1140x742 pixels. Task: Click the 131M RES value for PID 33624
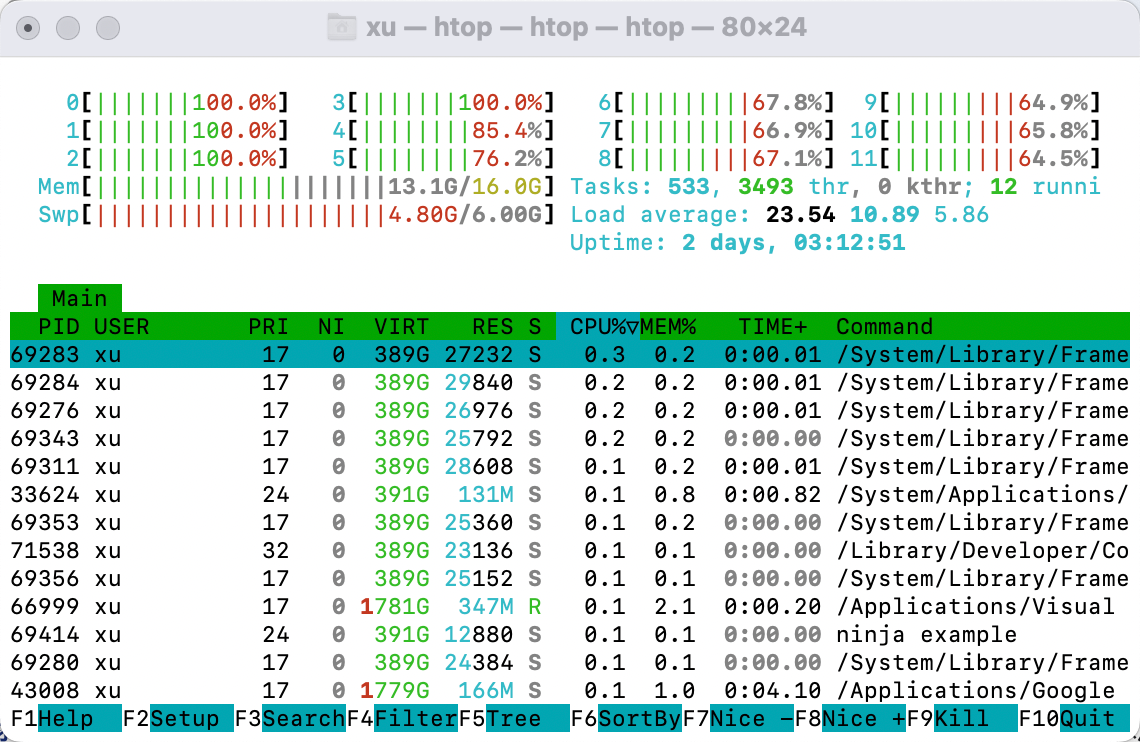[x=486, y=494]
